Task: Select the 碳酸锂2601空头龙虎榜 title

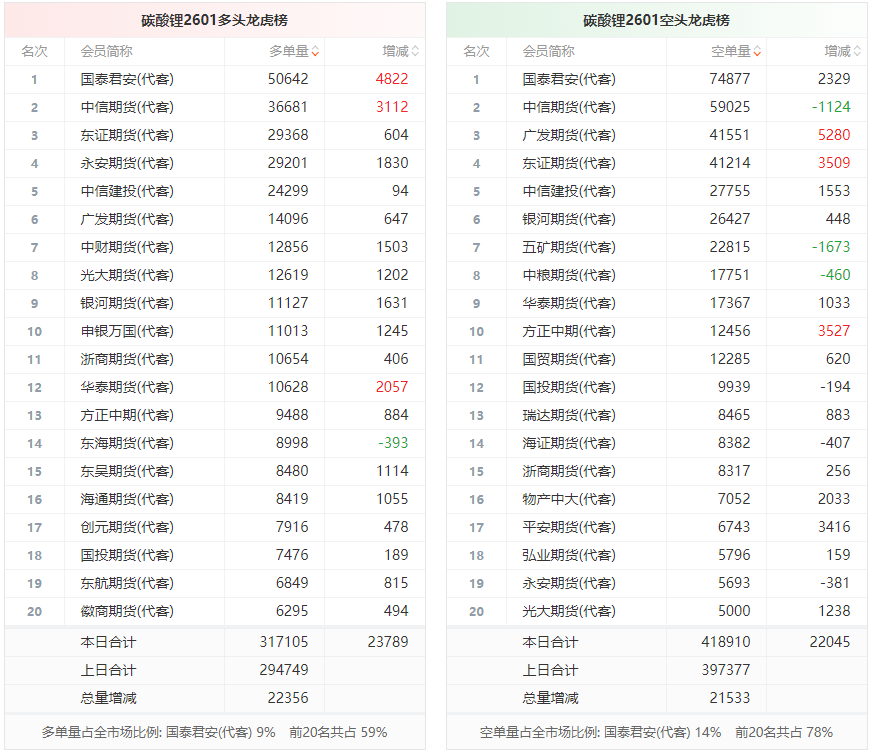Action: (656, 21)
